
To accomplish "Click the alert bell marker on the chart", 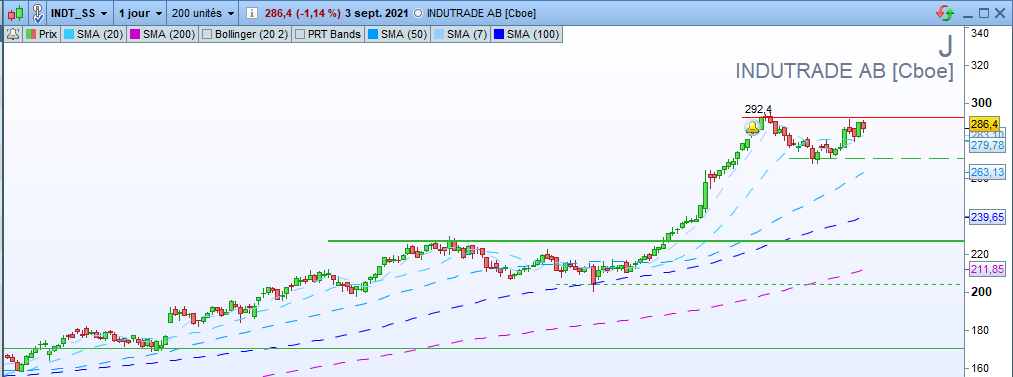I will 752,128.
